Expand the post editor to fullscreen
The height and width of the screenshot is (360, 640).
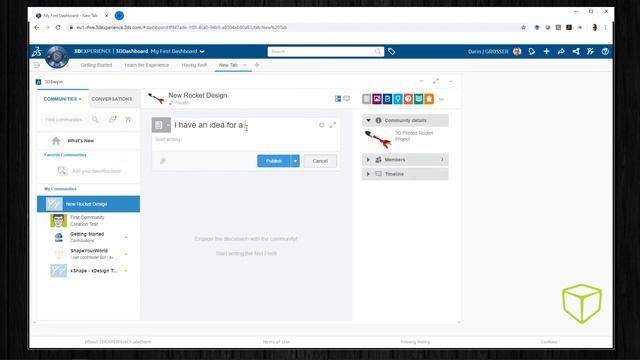click(x=333, y=125)
